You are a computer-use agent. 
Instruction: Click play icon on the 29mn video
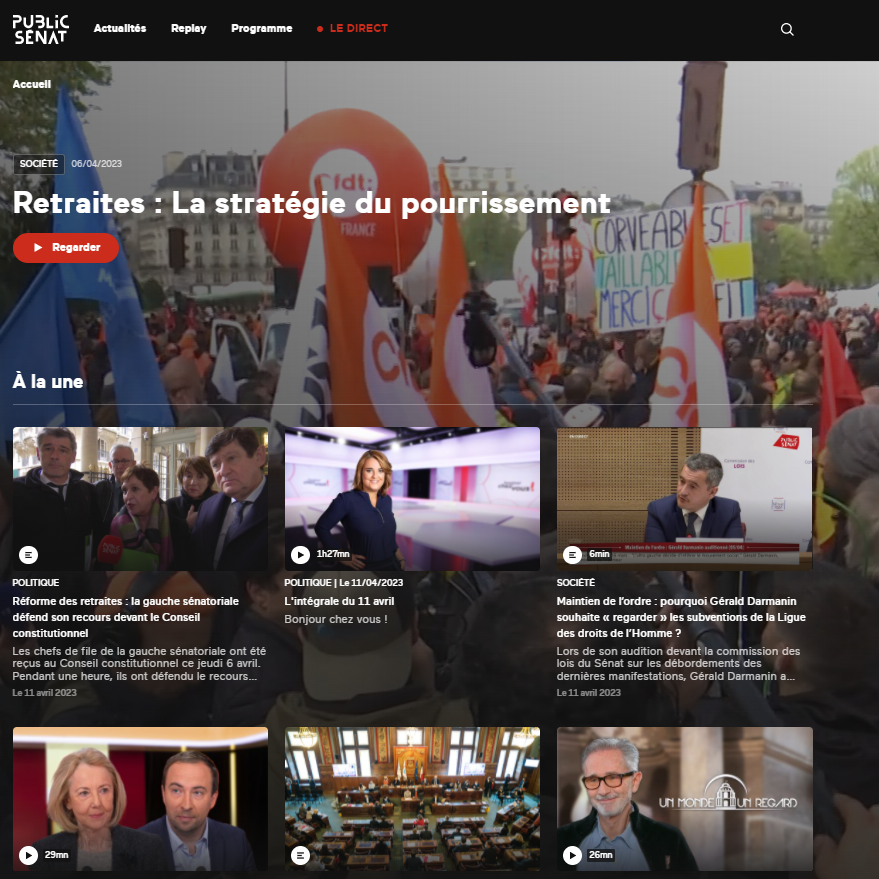click(x=28, y=855)
